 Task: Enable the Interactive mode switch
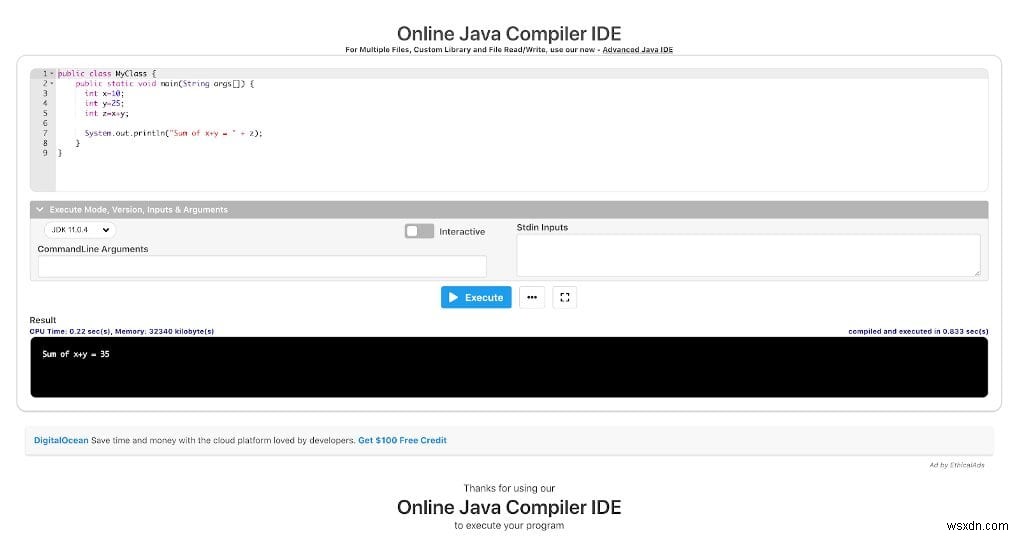click(419, 231)
